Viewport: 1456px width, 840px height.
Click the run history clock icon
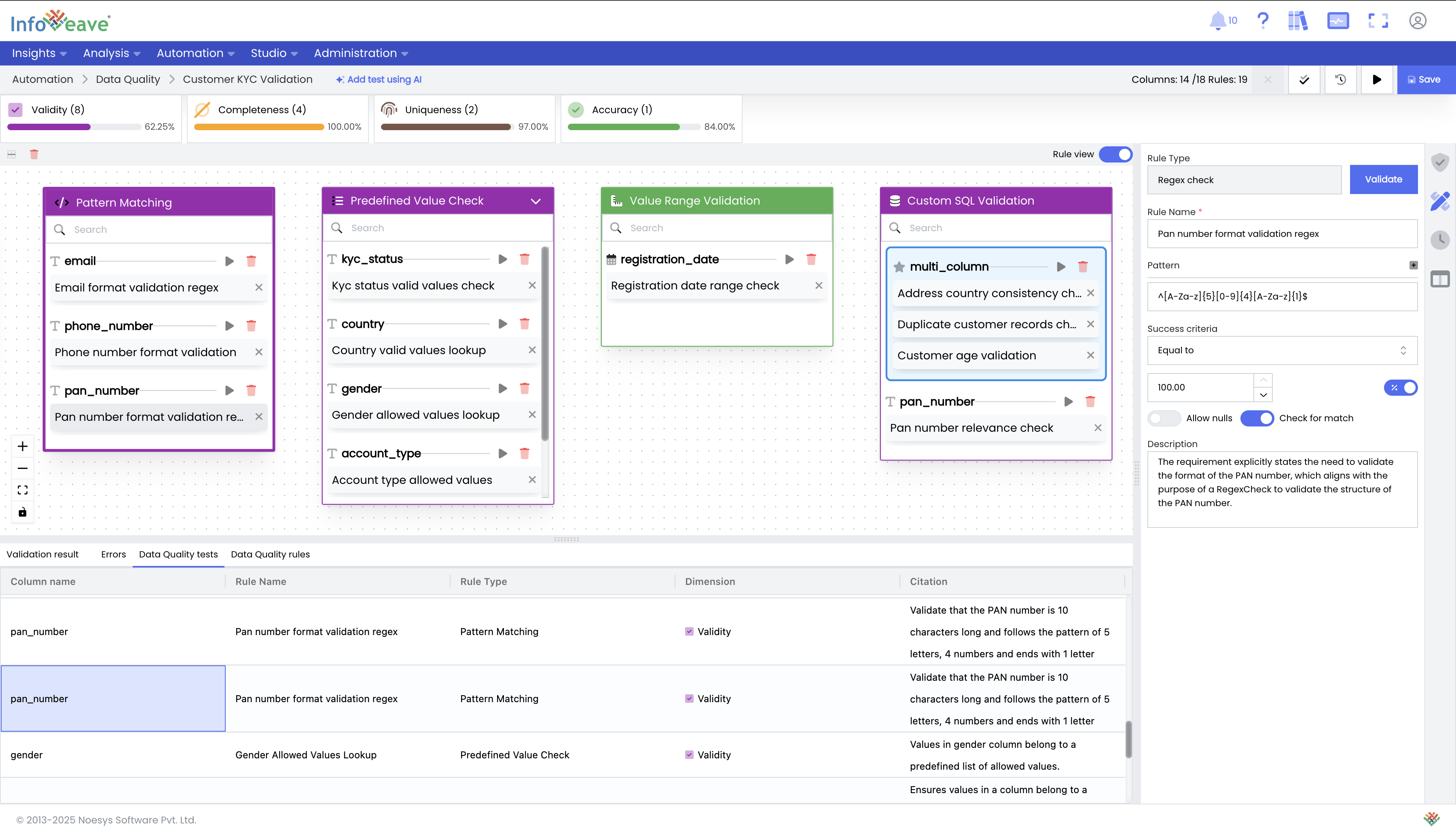tap(1341, 80)
